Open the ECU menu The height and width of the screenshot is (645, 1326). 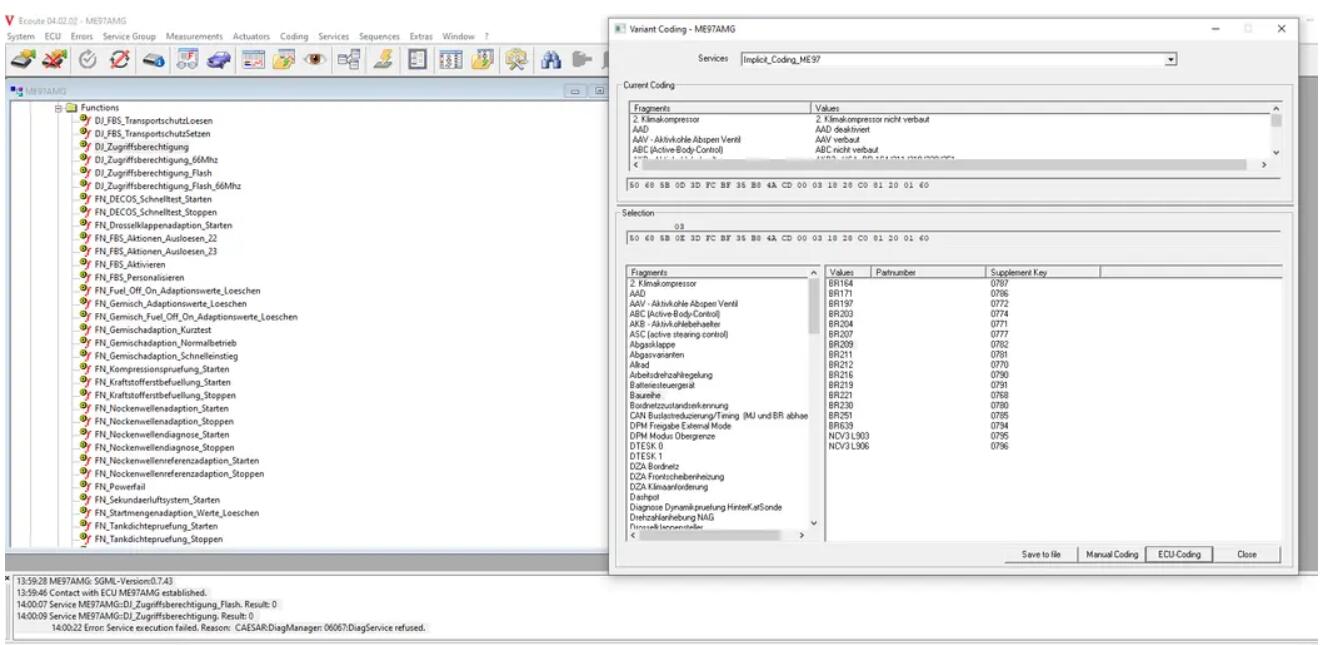tap(52, 36)
